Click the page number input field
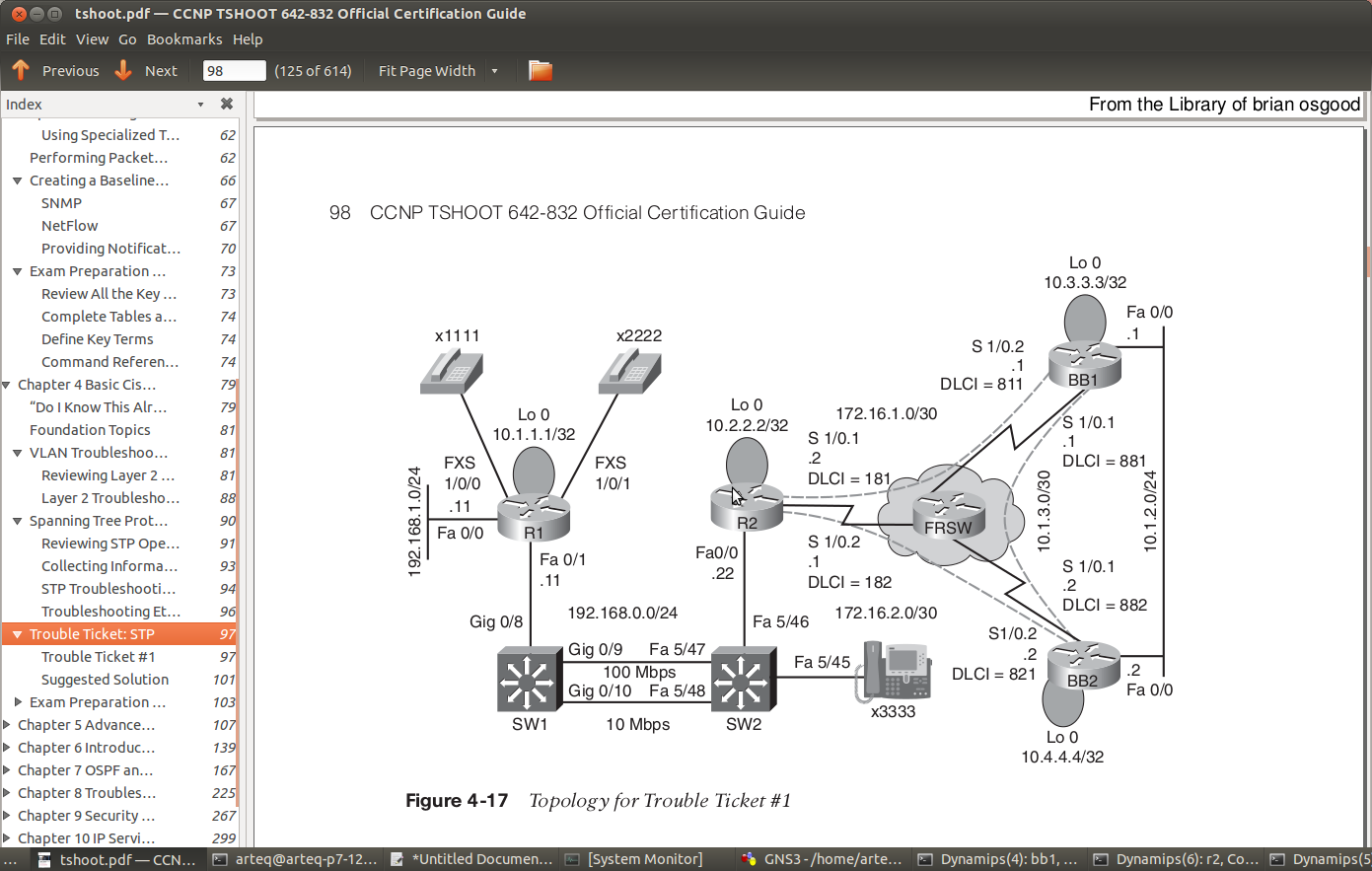Screen dimensions: 1372x871 pyautogui.click(x=234, y=71)
